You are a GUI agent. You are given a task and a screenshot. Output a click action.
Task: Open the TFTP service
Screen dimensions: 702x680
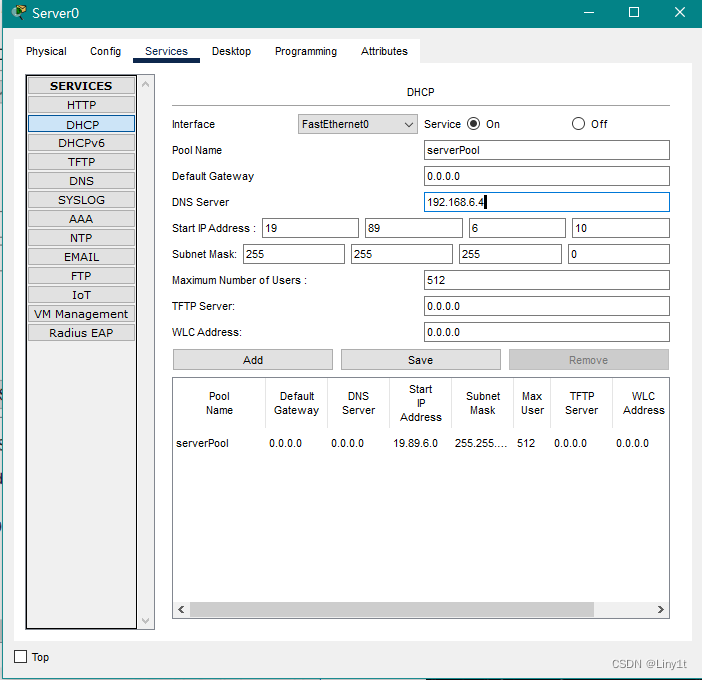(x=81, y=162)
